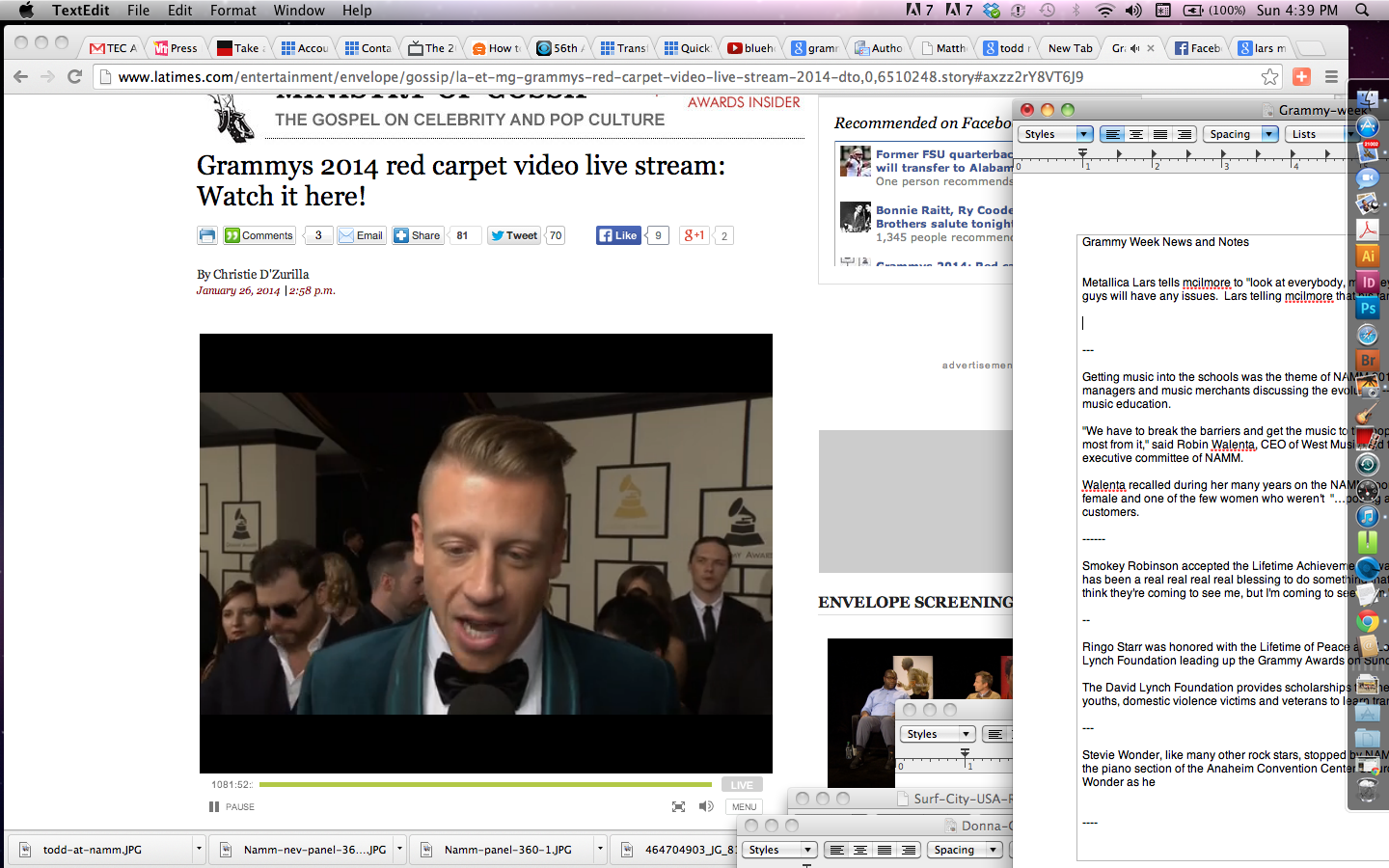Select right alignment in the Grammy-week window
This screenshot has width=1389, height=868.
[x=1185, y=134]
